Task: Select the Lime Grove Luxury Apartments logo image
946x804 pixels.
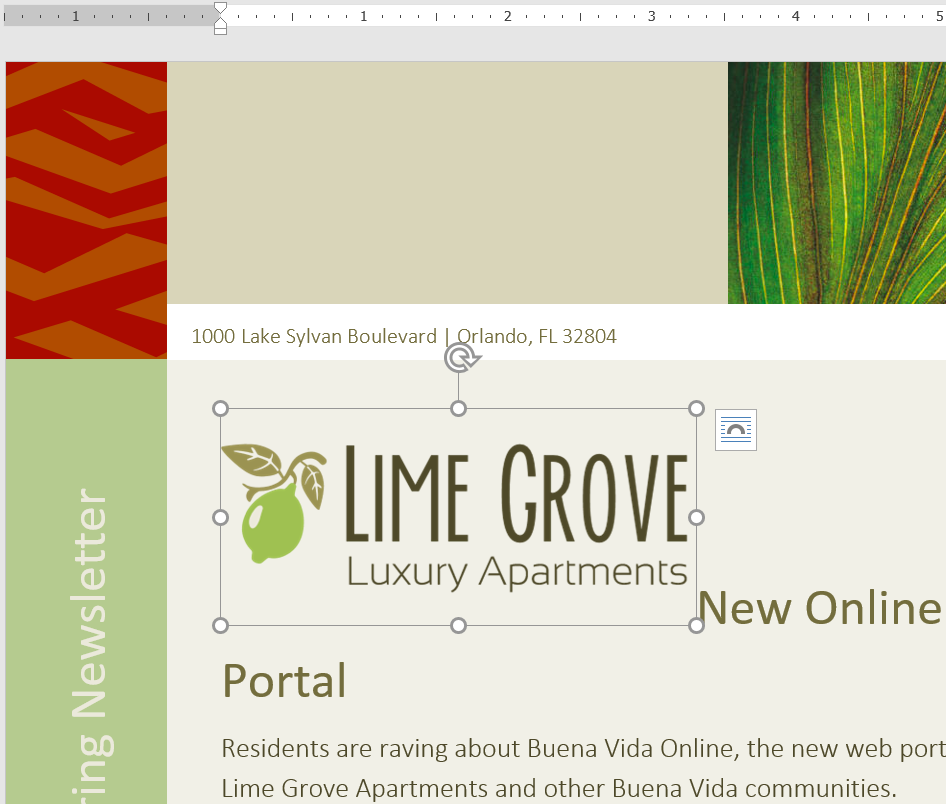Action: pos(459,516)
